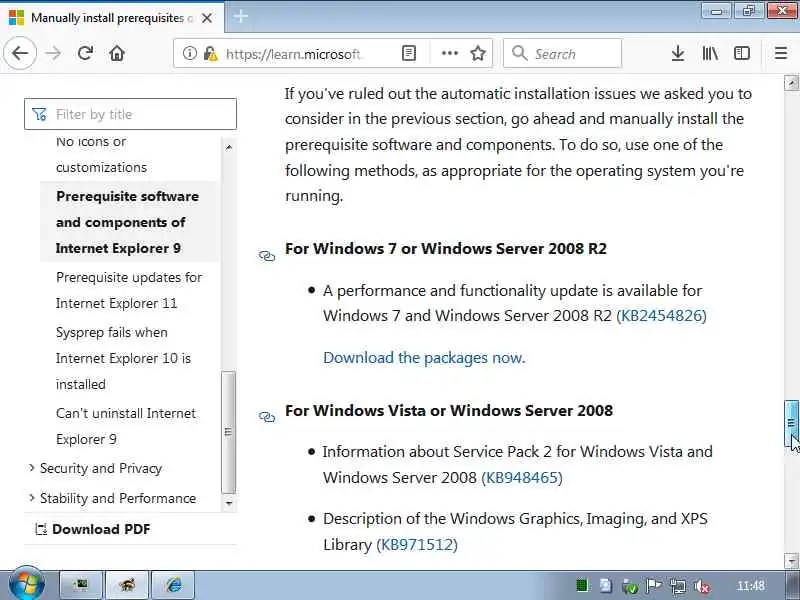Click the sidebar table-of-contents scrollbar thumb
The image size is (800, 600).
229,432
